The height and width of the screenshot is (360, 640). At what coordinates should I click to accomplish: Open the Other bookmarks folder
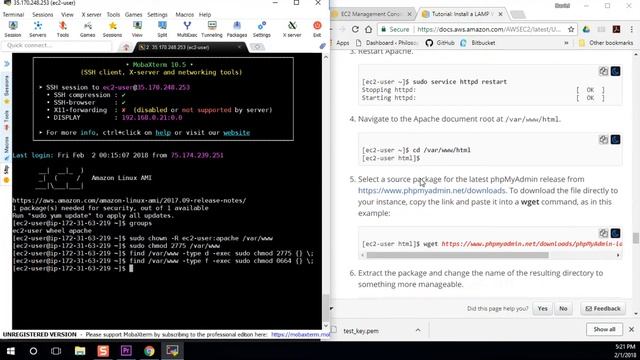[606, 43]
